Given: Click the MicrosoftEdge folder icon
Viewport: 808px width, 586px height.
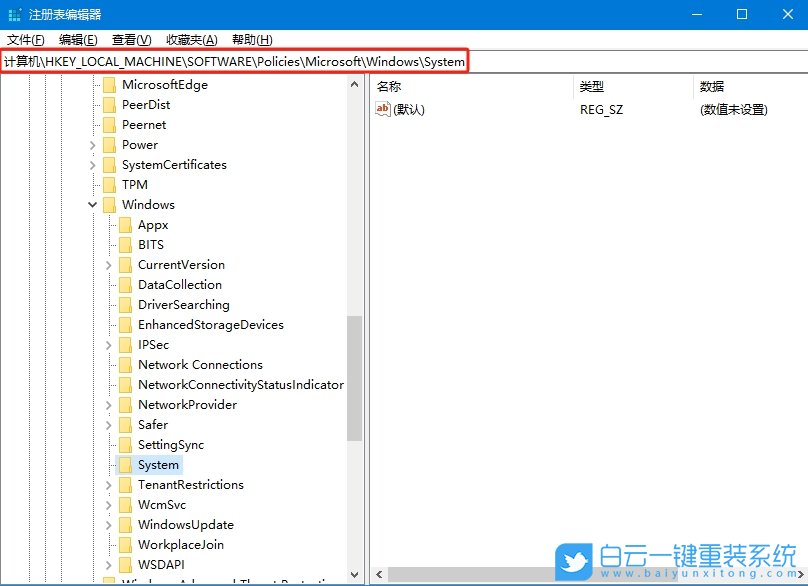Looking at the screenshot, I should pyautogui.click(x=109, y=84).
